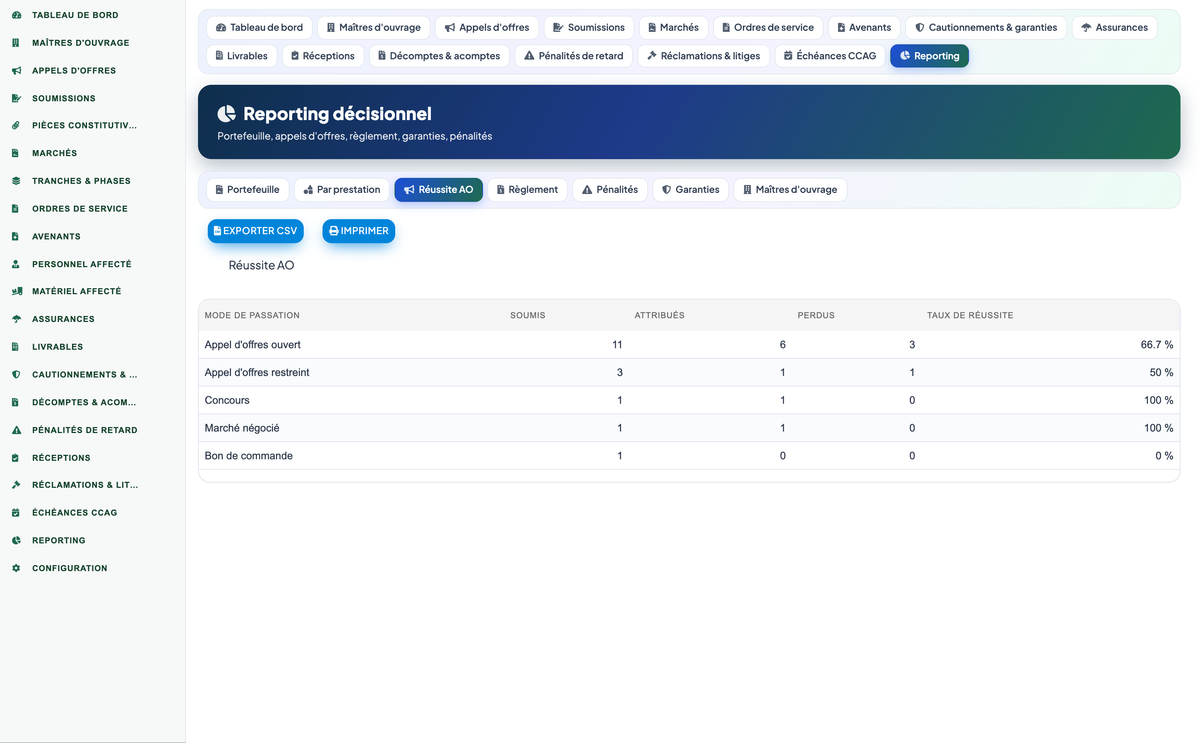Select the Concours row label

coord(227,400)
